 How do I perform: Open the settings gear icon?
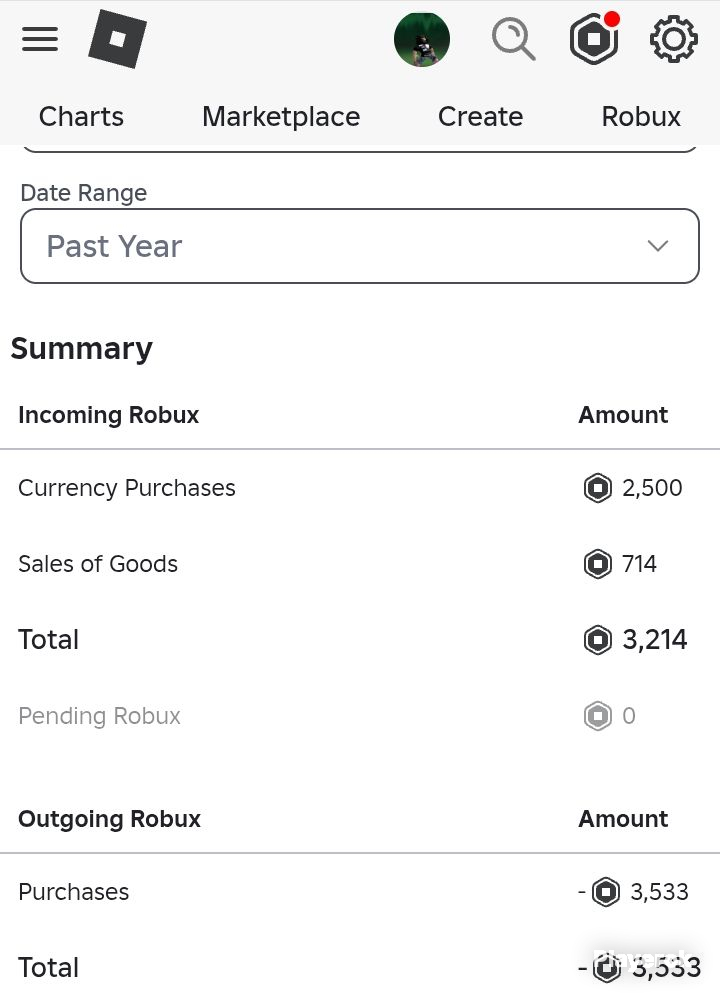click(x=674, y=39)
